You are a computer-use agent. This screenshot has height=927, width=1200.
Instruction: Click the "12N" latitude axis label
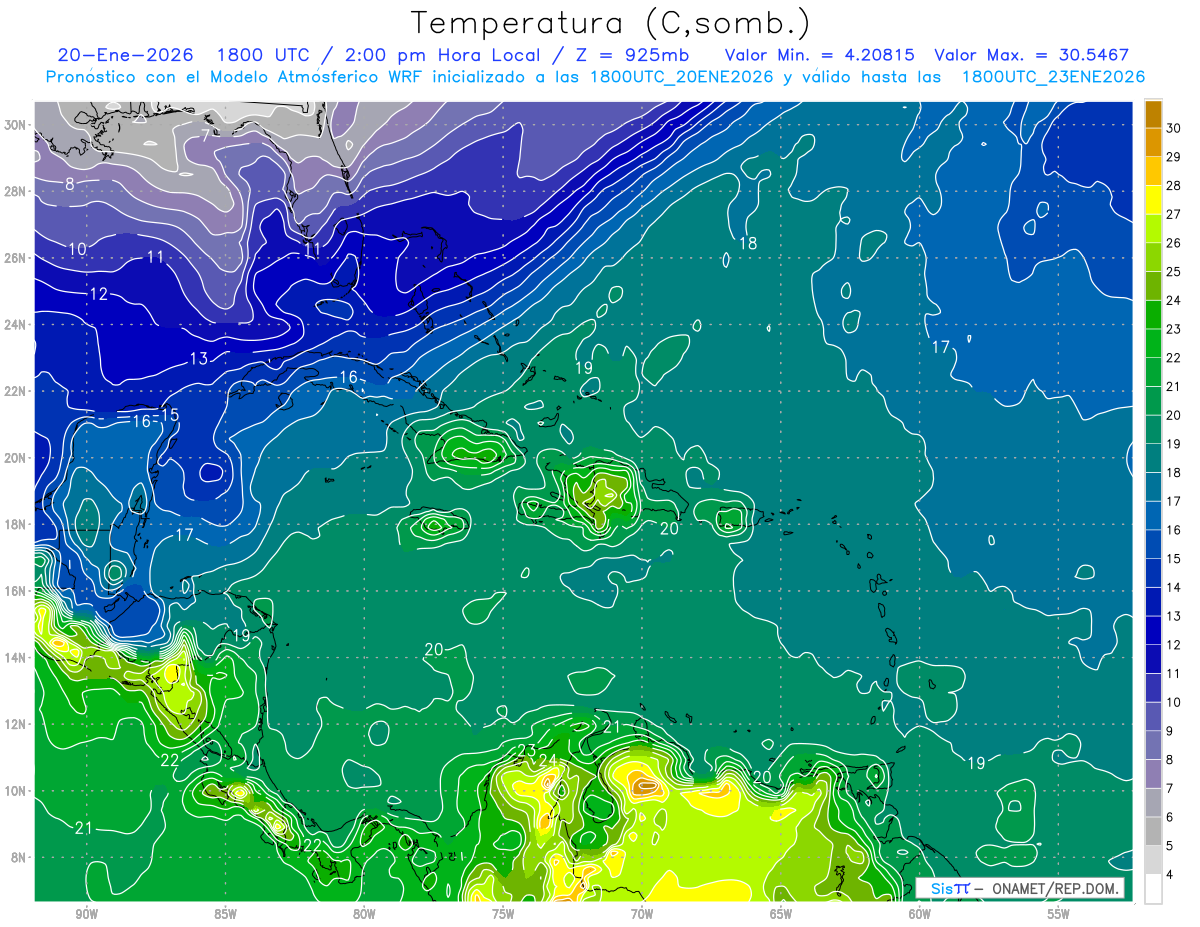[x=16, y=724]
